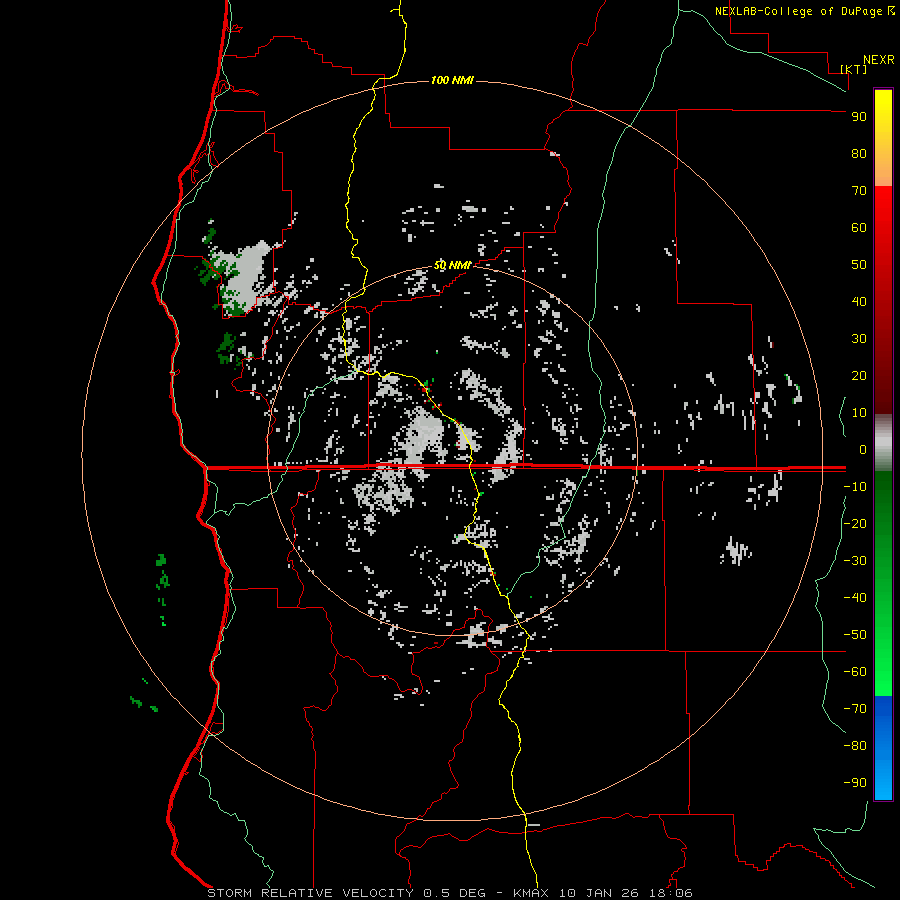900x900 pixels.
Task: Click the 50 NMI range ring label
Action: [x=452, y=265]
